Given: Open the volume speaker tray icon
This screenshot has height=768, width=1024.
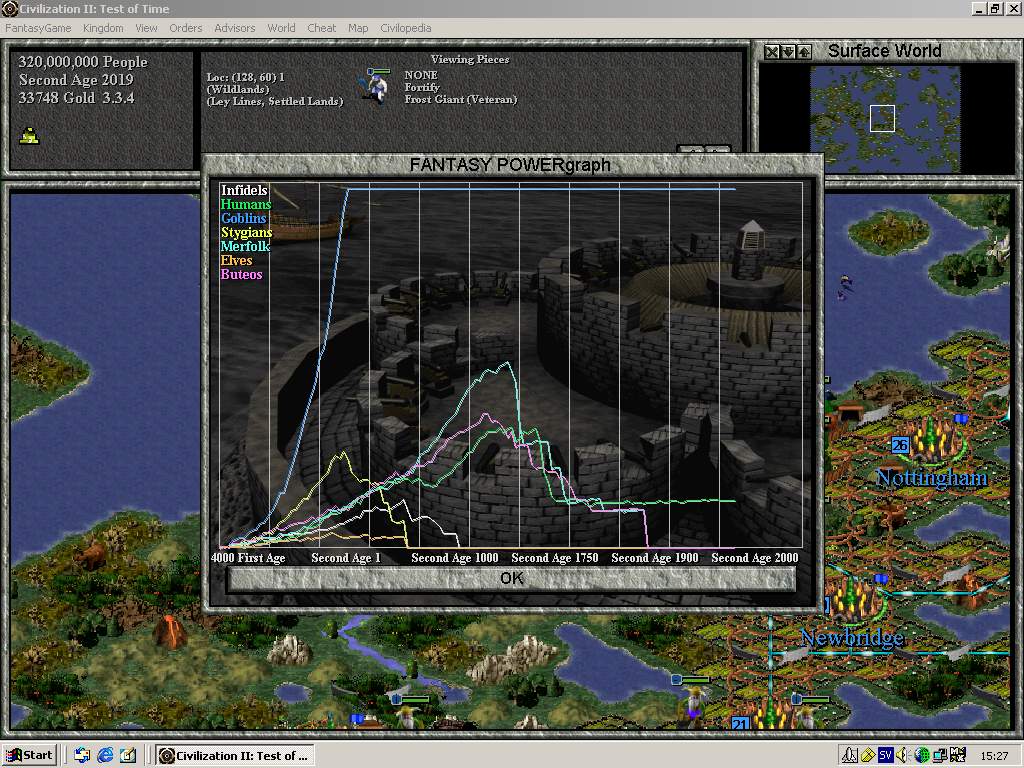Looking at the screenshot, I should (903, 756).
